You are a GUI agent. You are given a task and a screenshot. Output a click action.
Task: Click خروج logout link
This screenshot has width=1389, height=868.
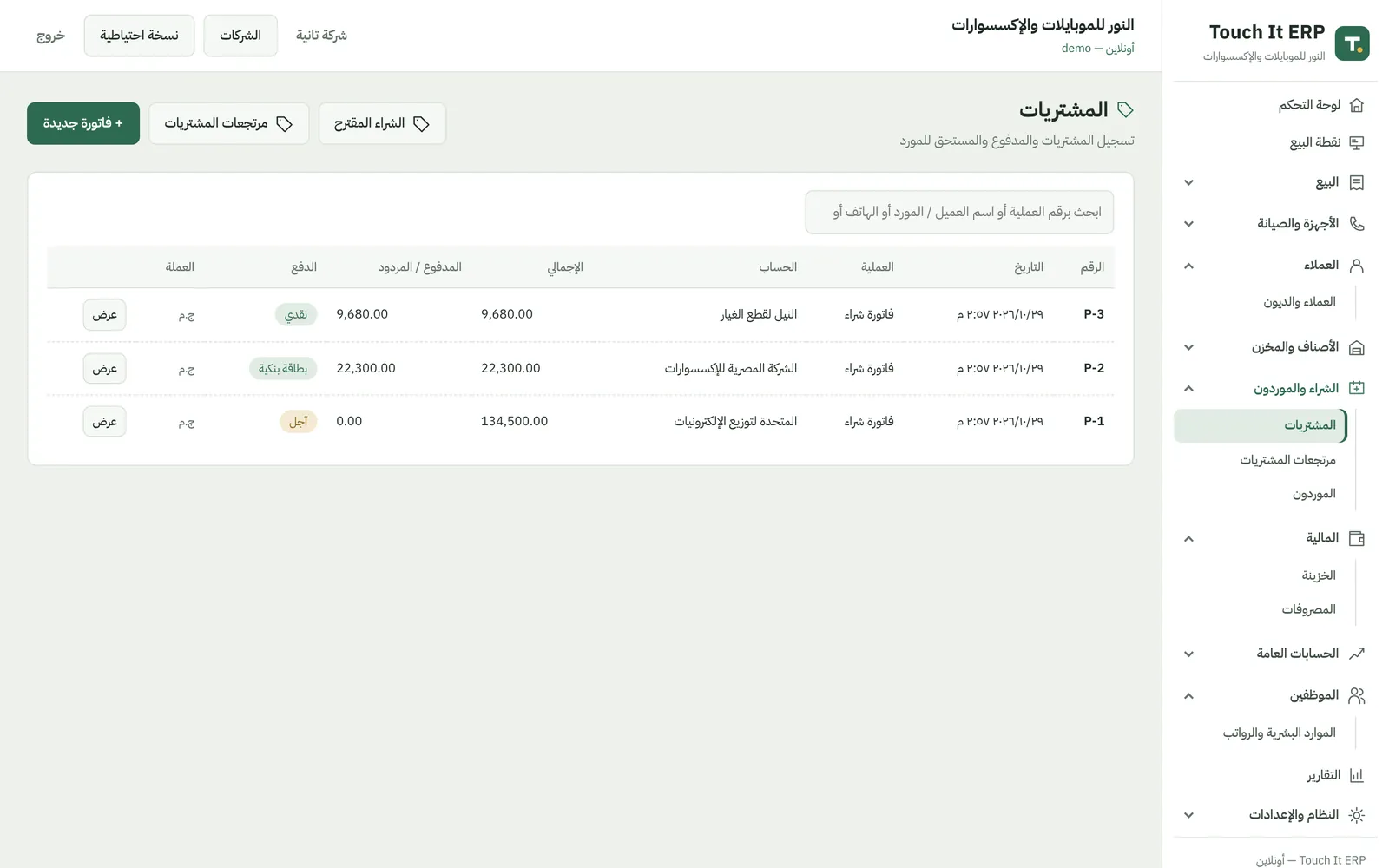click(x=51, y=36)
